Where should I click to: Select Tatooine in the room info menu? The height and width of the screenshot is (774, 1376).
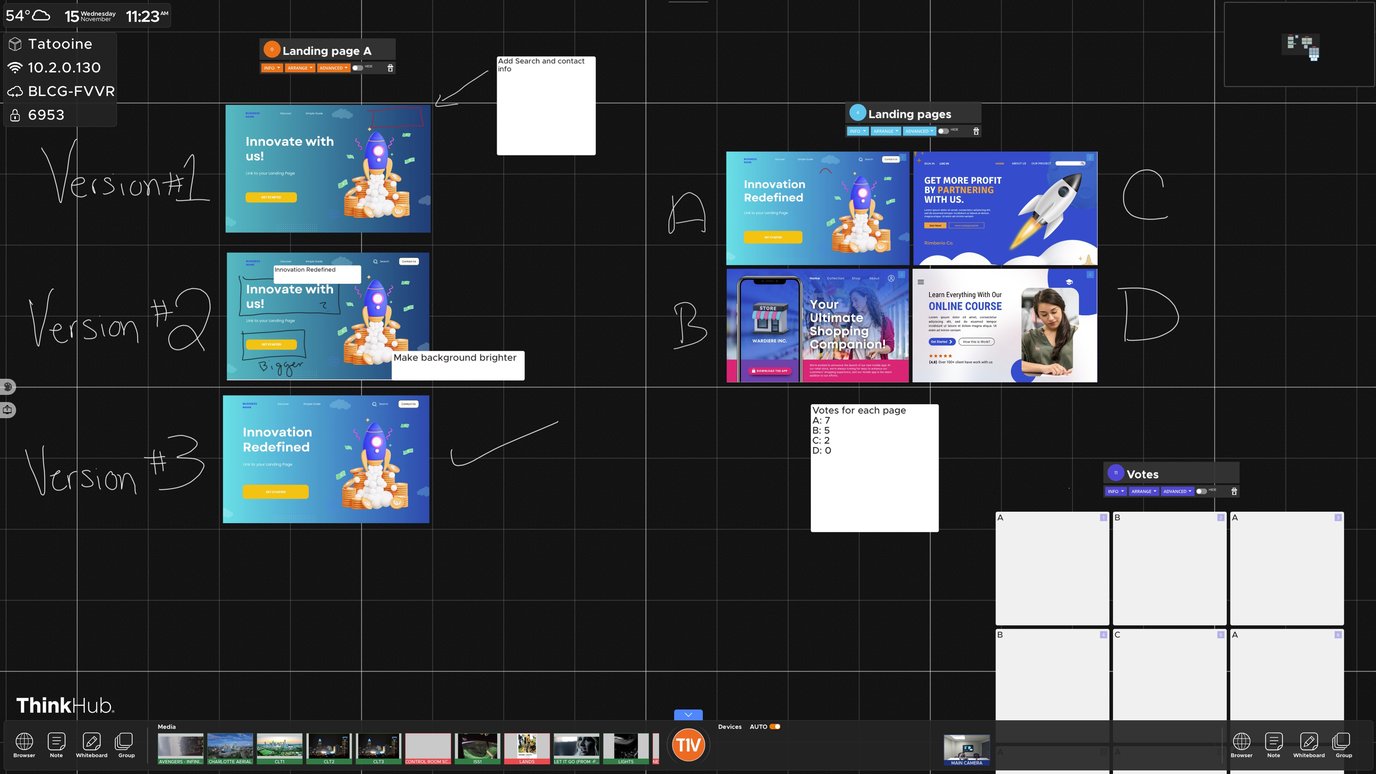[x=58, y=44]
